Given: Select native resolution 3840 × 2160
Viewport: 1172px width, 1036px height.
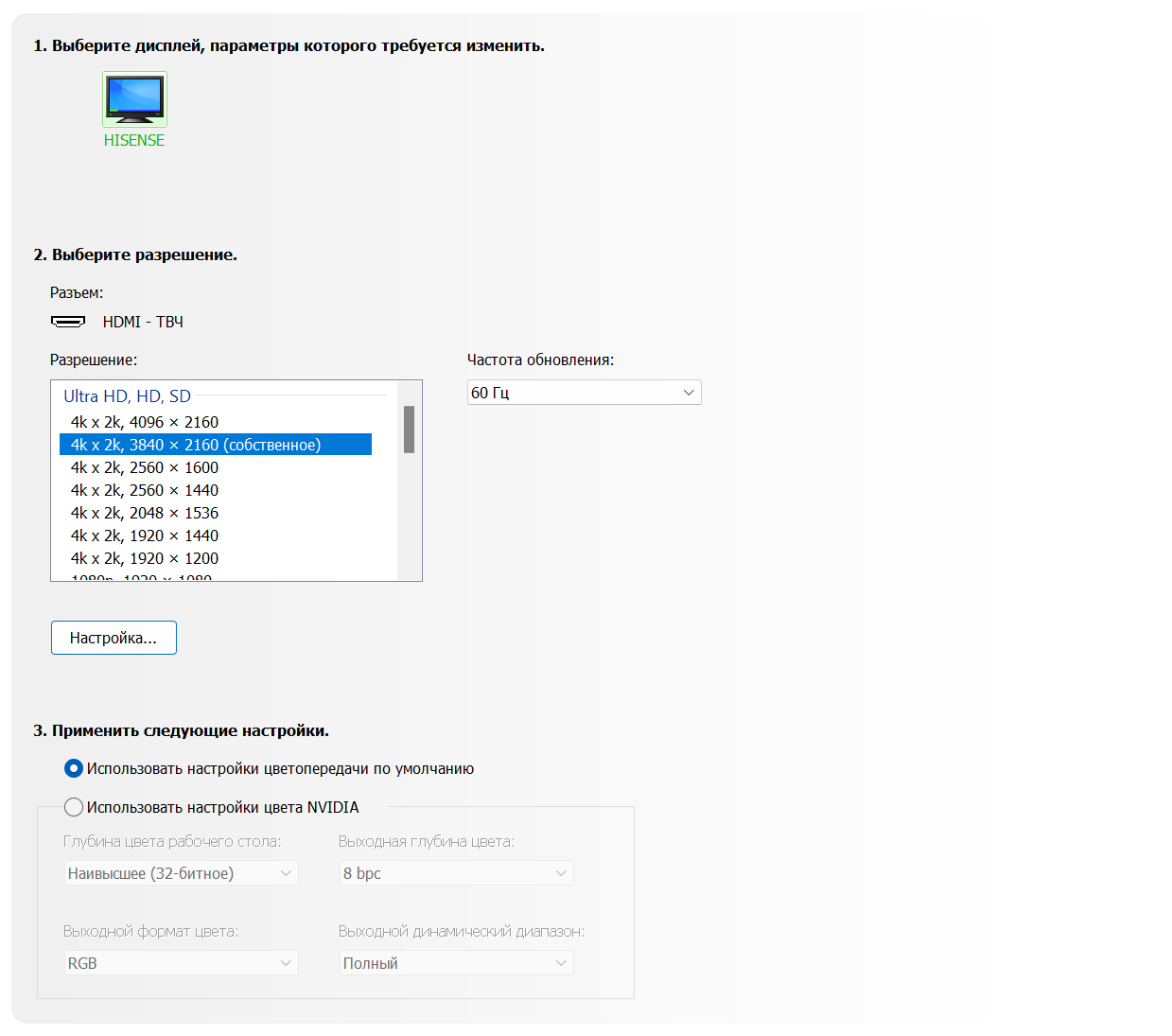Looking at the screenshot, I should click(196, 445).
